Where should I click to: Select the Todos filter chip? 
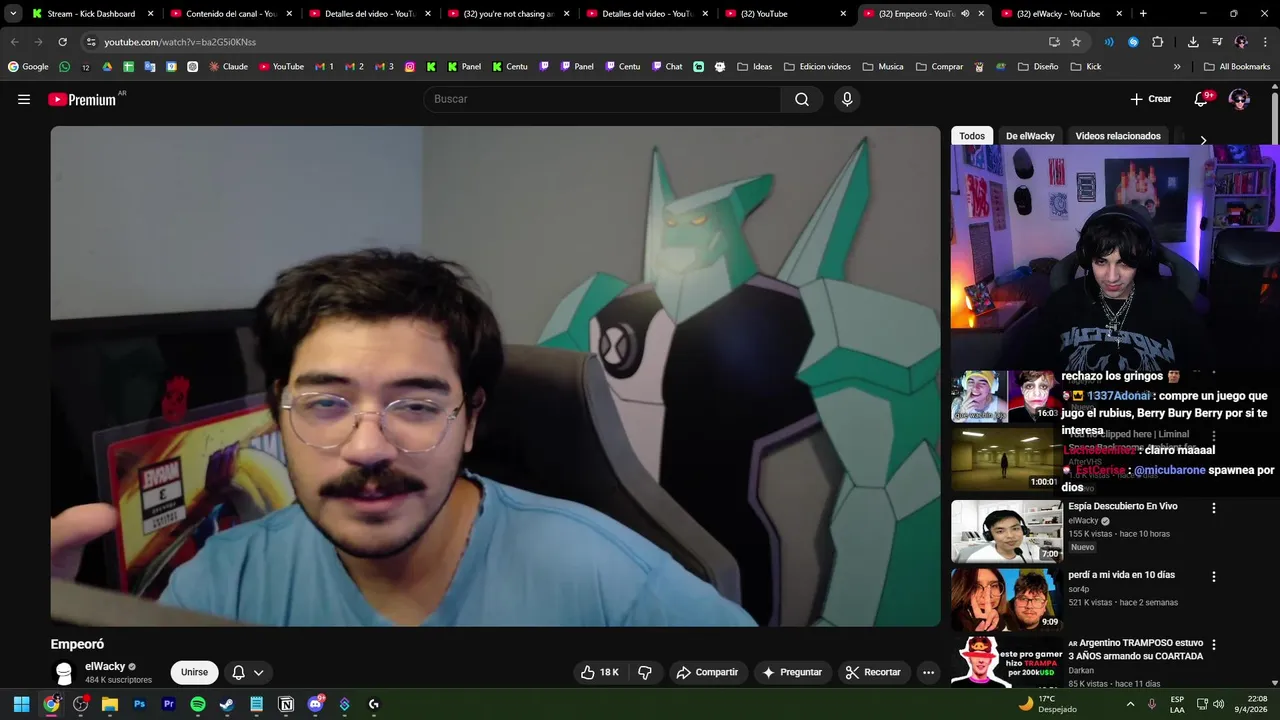pyautogui.click(x=972, y=136)
